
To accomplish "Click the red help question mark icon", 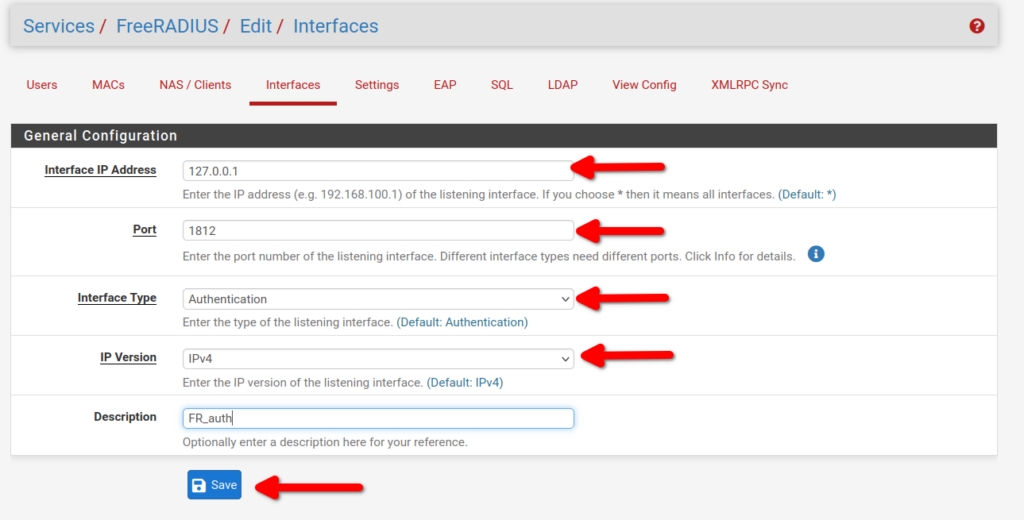I will point(977,26).
